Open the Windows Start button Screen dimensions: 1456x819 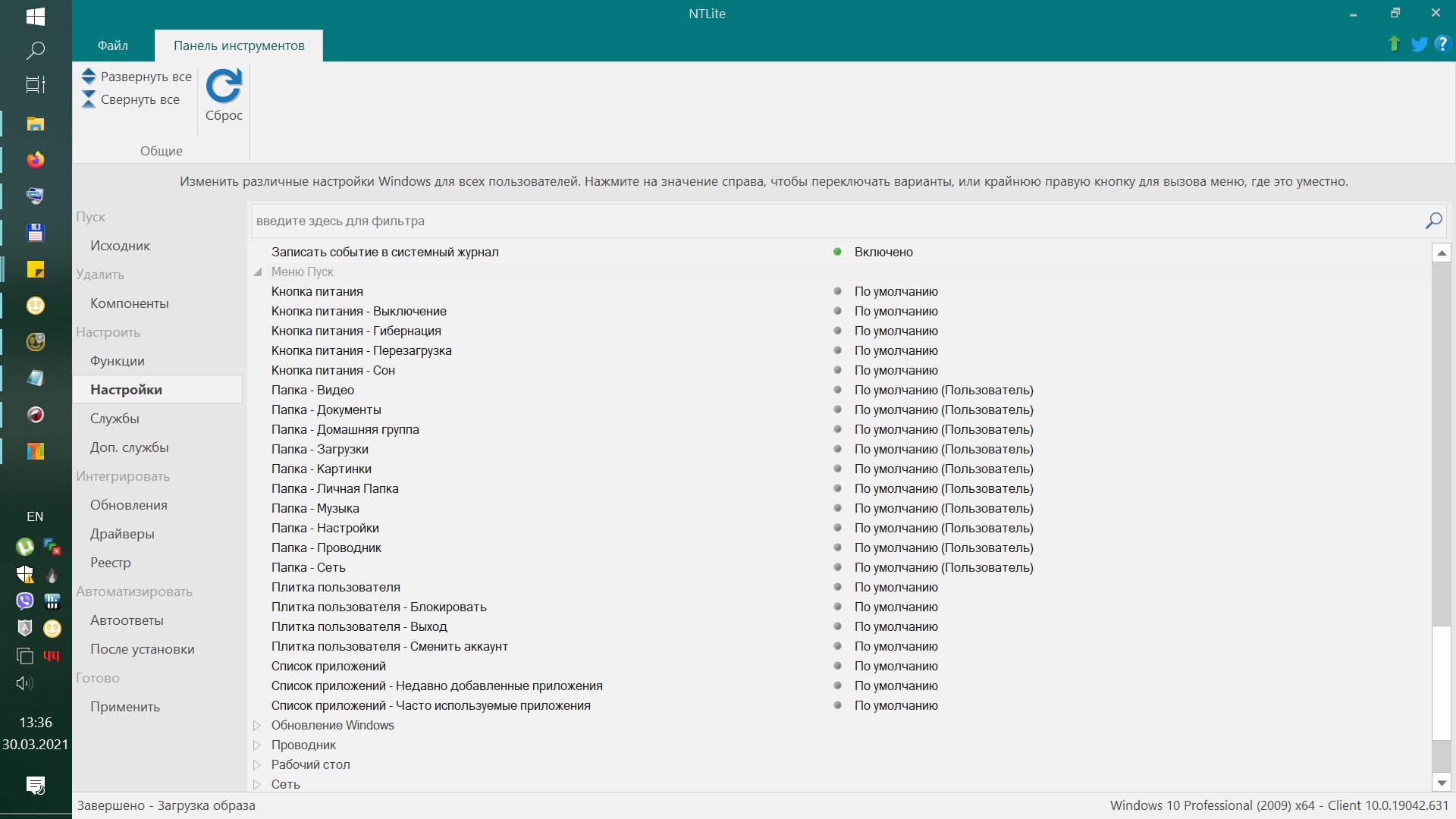pyautogui.click(x=35, y=16)
